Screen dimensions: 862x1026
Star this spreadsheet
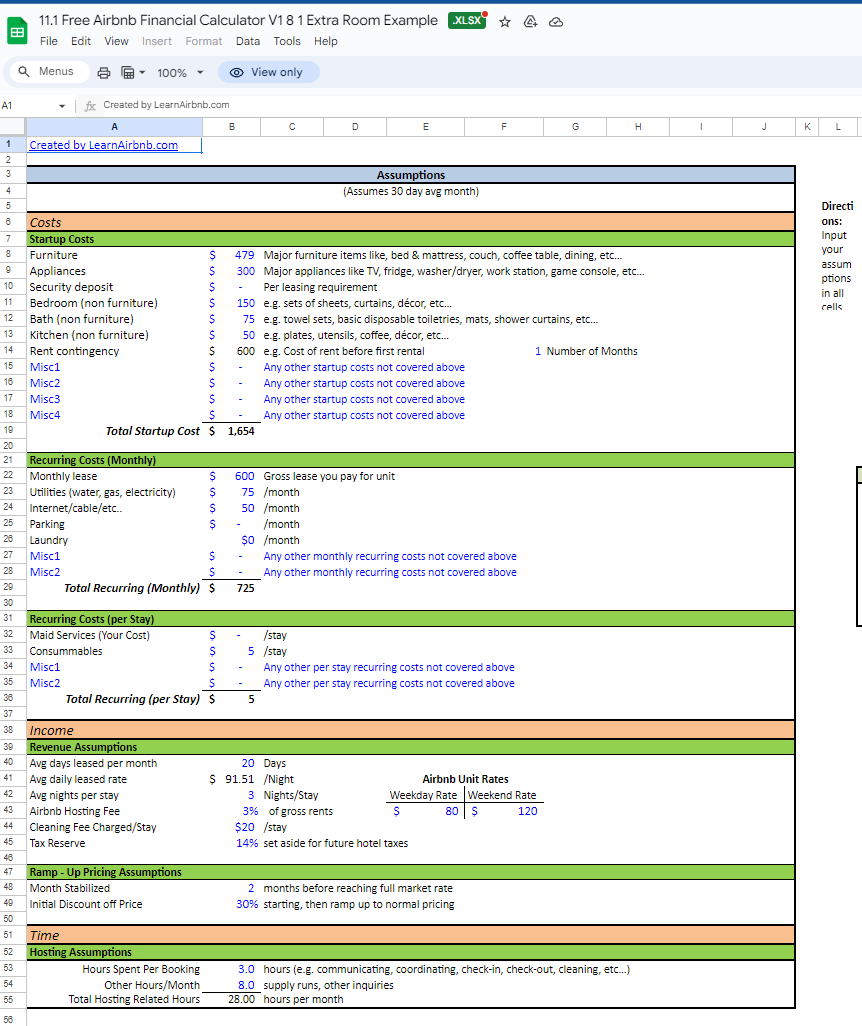tap(505, 22)
